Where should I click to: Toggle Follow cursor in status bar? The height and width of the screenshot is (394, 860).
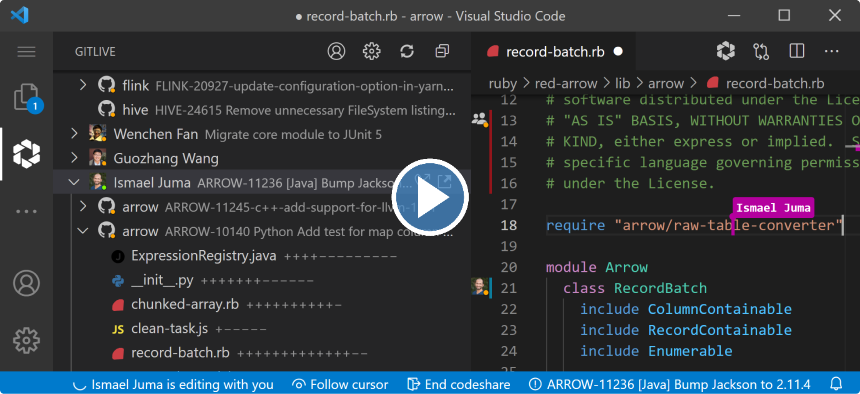pos(340,384)
